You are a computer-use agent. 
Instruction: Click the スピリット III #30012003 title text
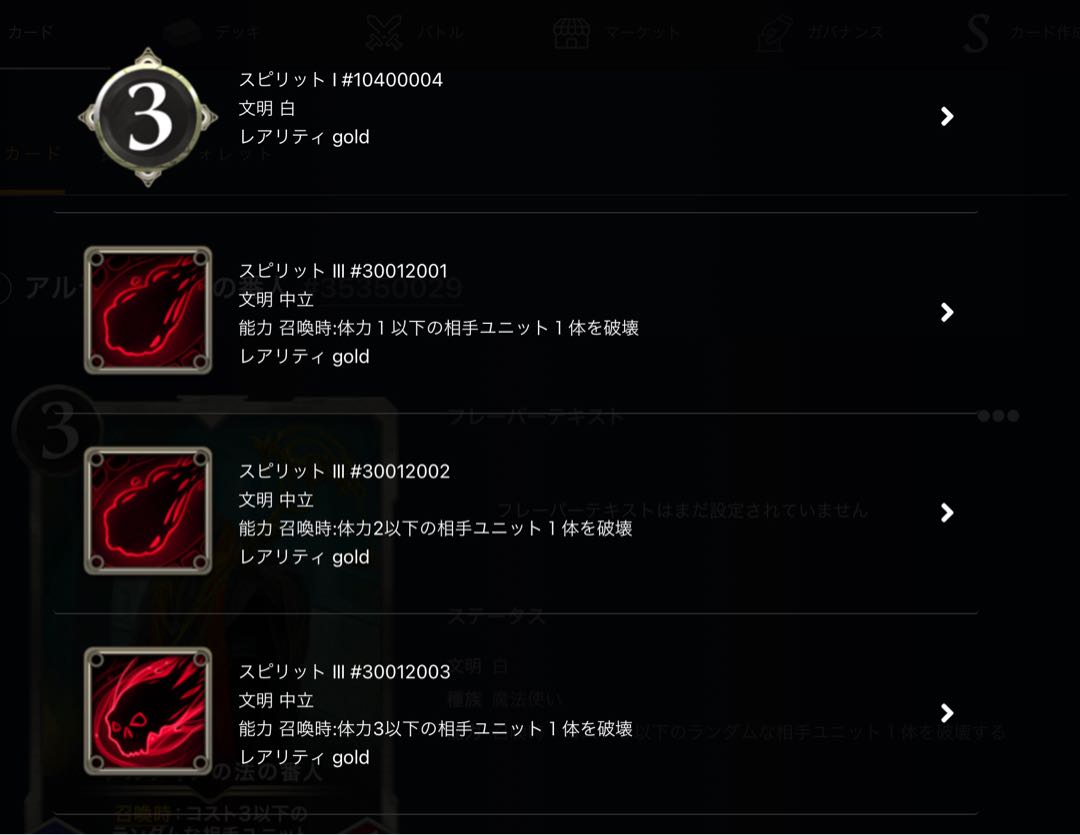coord(344,672)
